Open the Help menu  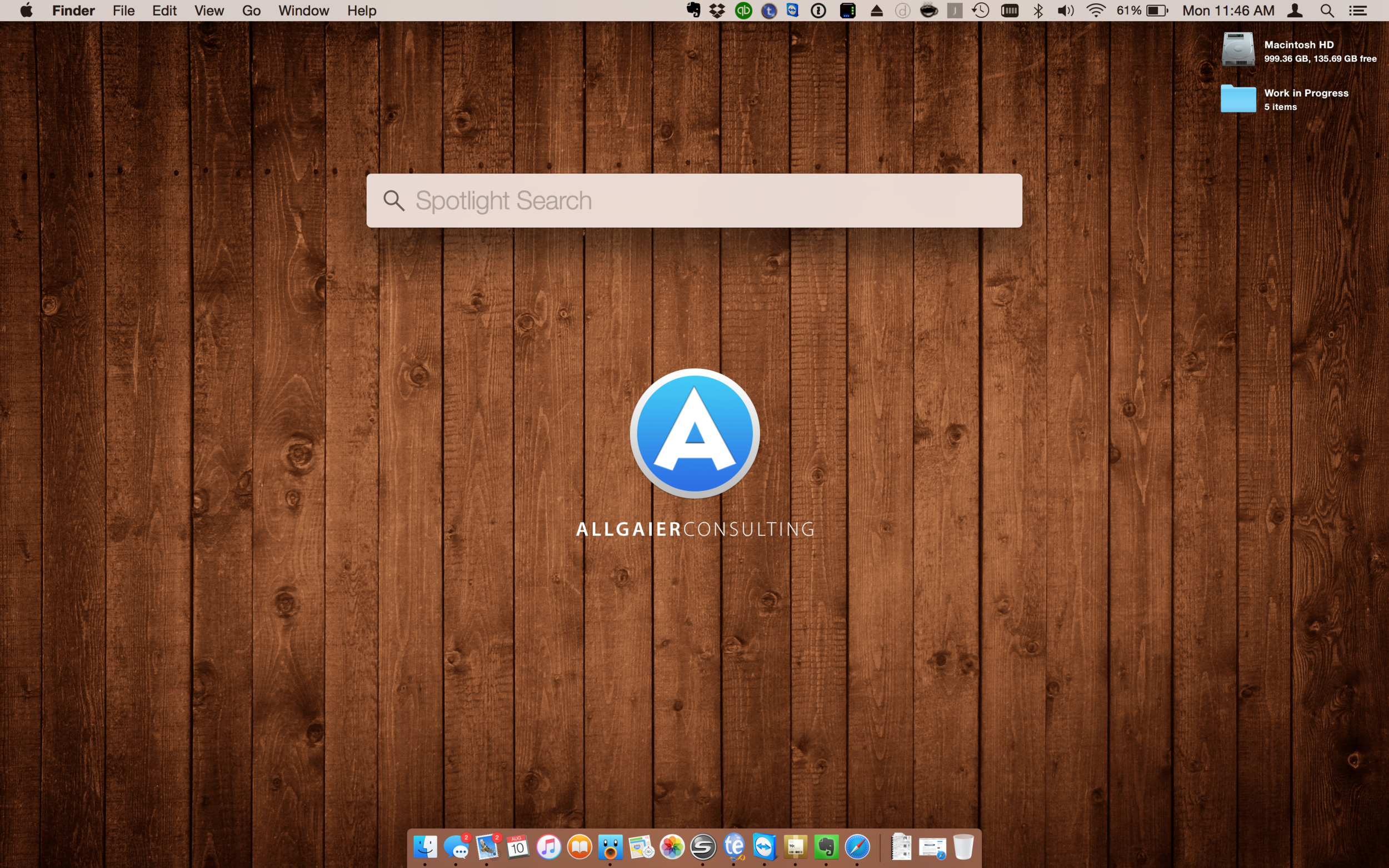point(362,11)
